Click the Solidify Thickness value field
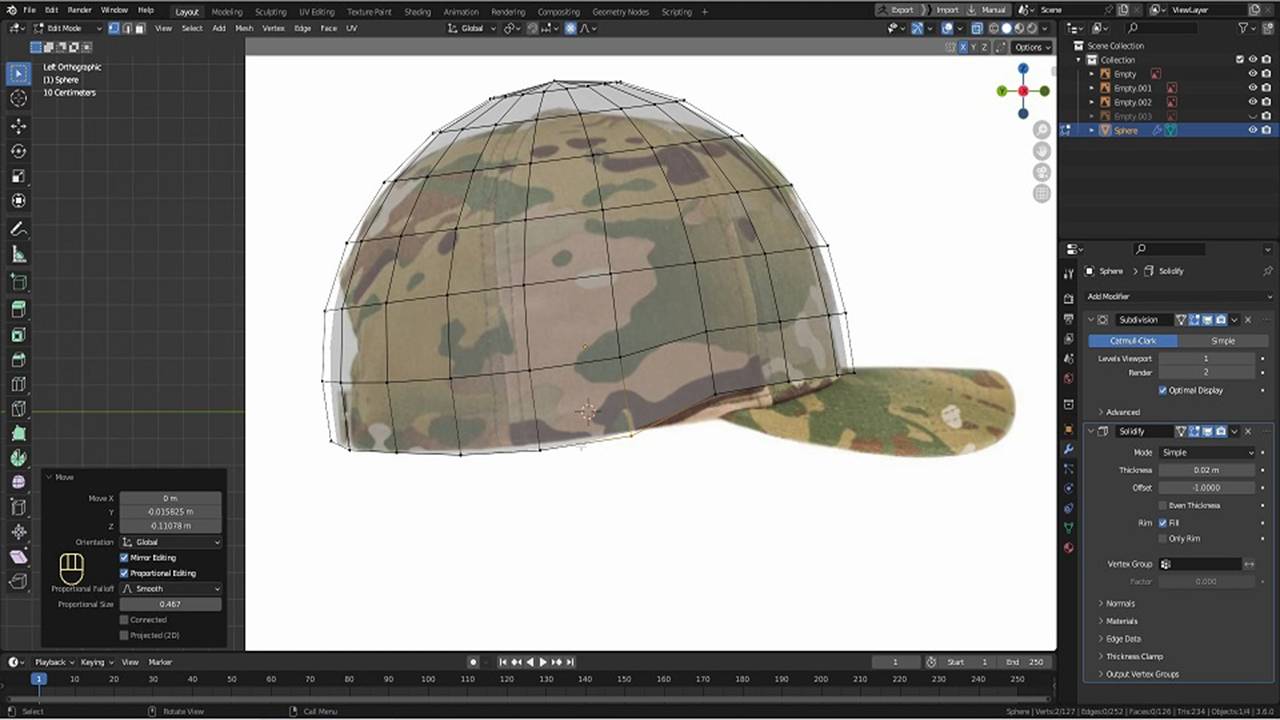 click(x=1206, y=470)
